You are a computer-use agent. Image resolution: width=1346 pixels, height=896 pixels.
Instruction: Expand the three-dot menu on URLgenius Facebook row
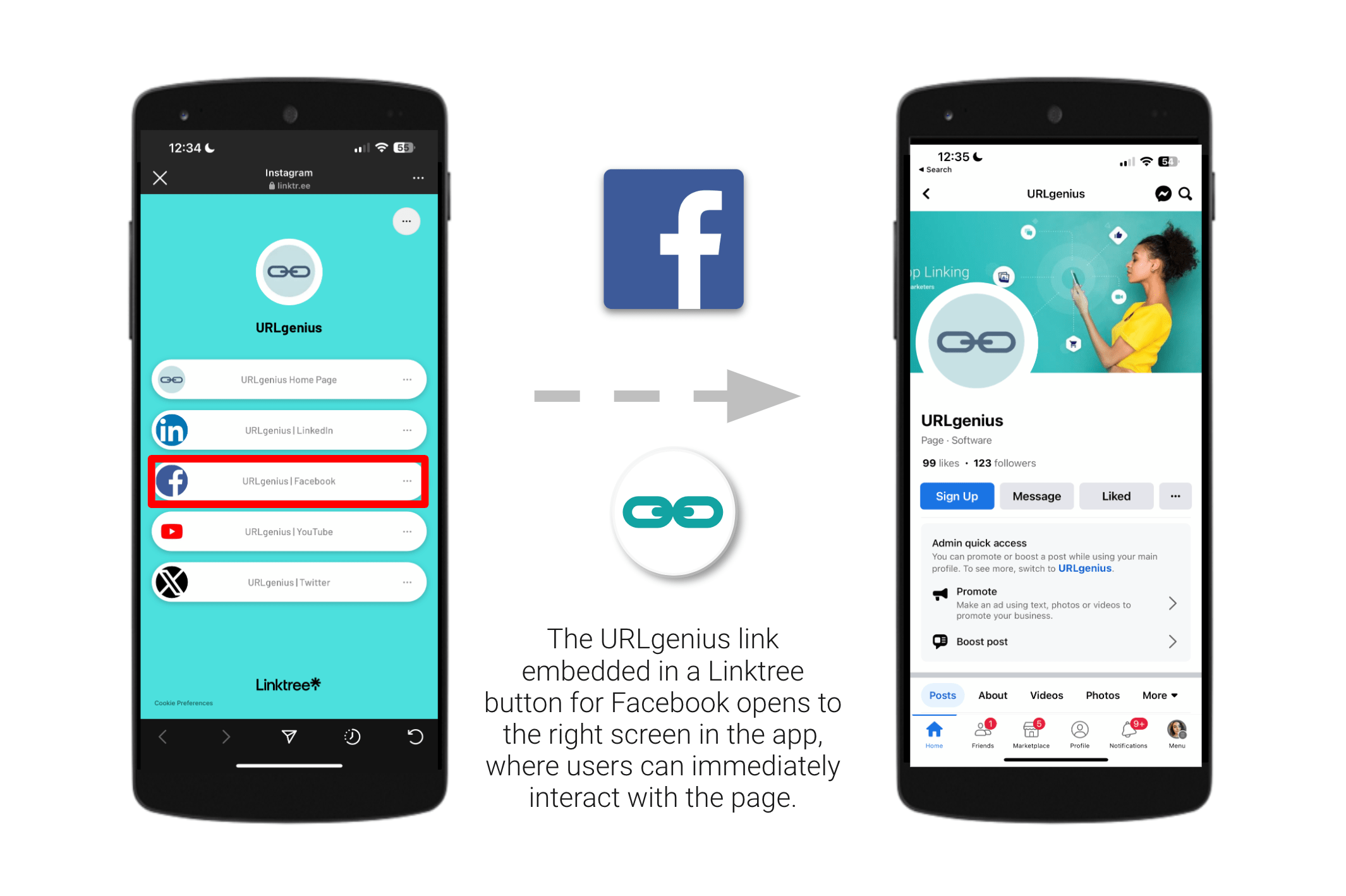click(407, 481)
